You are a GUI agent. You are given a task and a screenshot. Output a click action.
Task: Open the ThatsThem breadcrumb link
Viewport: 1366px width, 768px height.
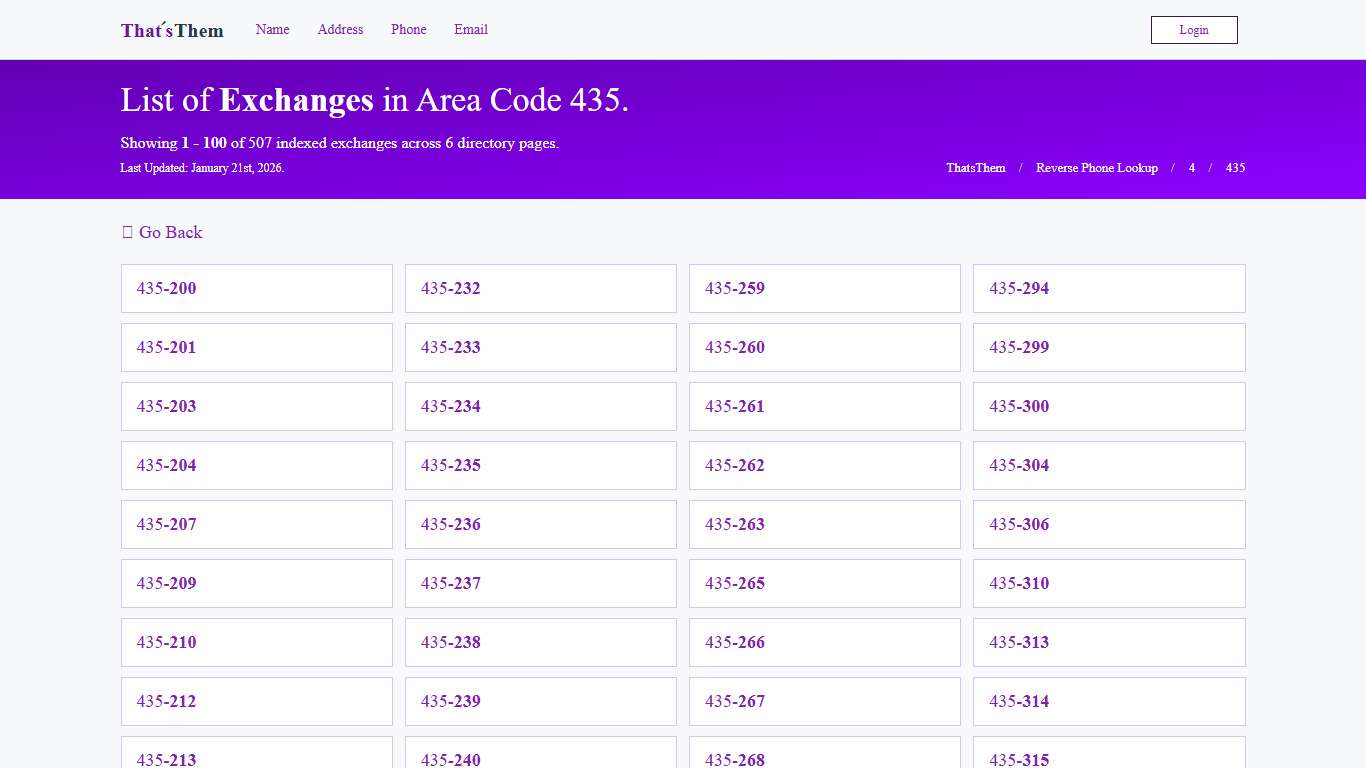975,168
